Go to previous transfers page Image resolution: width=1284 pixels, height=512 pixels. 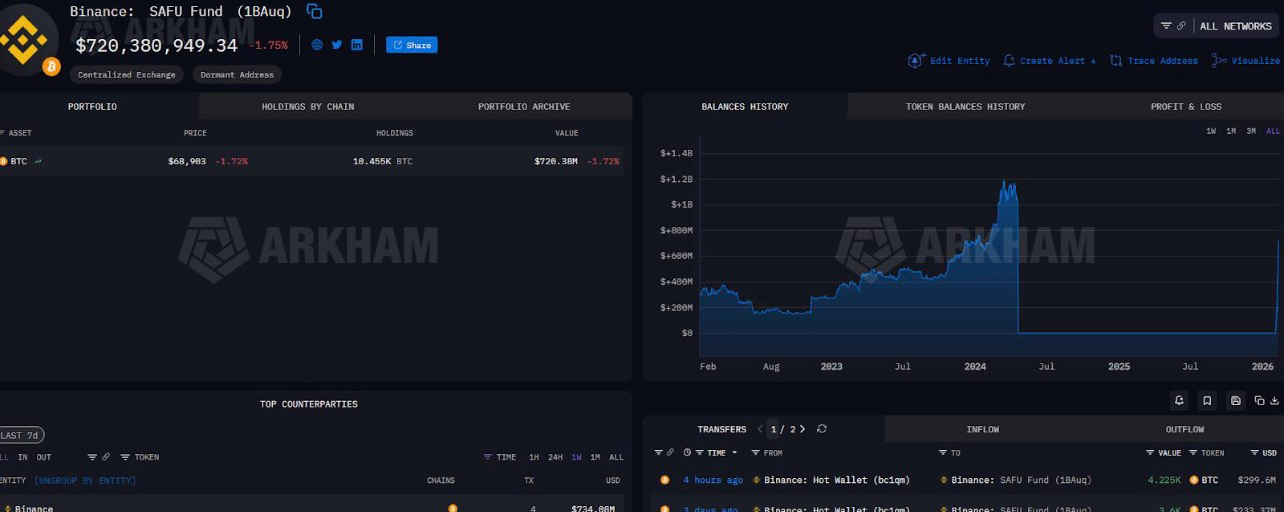pyautogui.click(x=760, y=429)
